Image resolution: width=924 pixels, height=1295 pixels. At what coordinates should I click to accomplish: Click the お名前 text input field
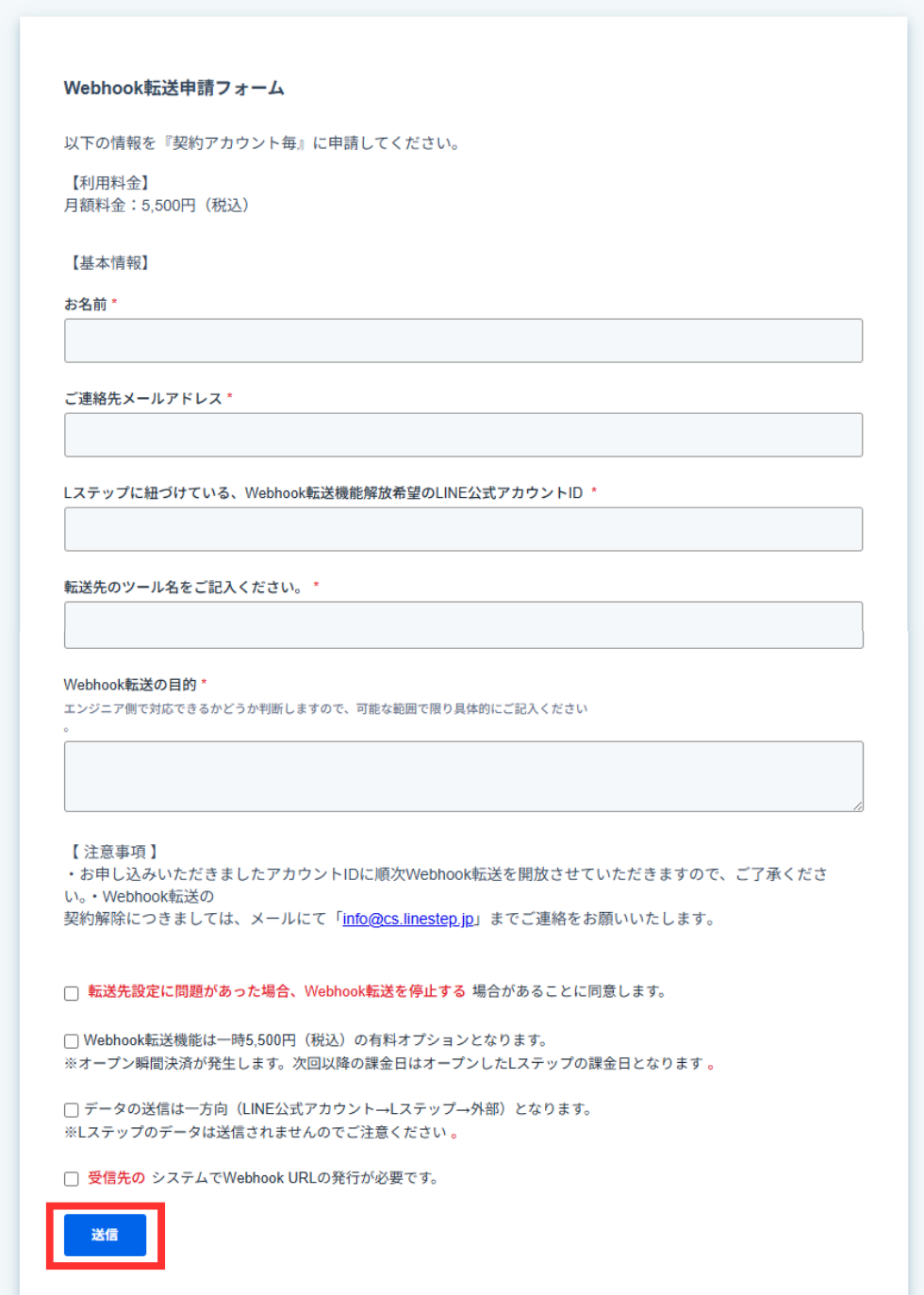[x=463, y=340]
